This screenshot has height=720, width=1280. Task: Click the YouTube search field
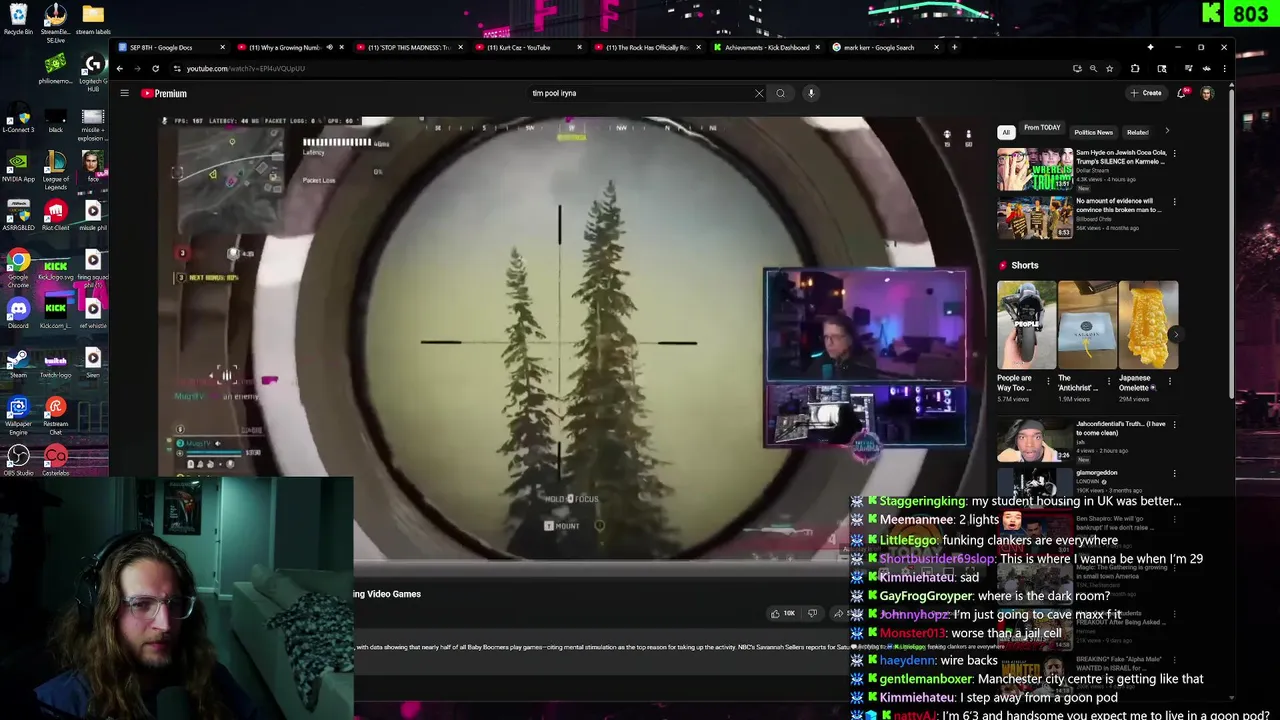(x=640, y=93)
